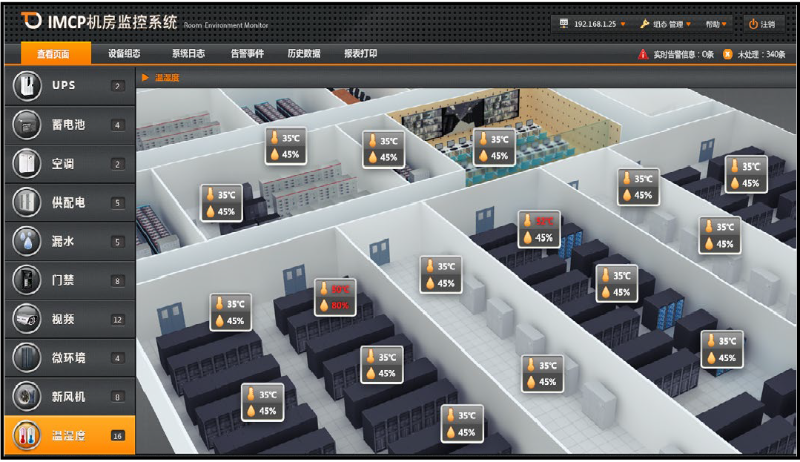
Task: Click the 温湿度 thermometer icon in sidebar
Action: coord(22,436)
